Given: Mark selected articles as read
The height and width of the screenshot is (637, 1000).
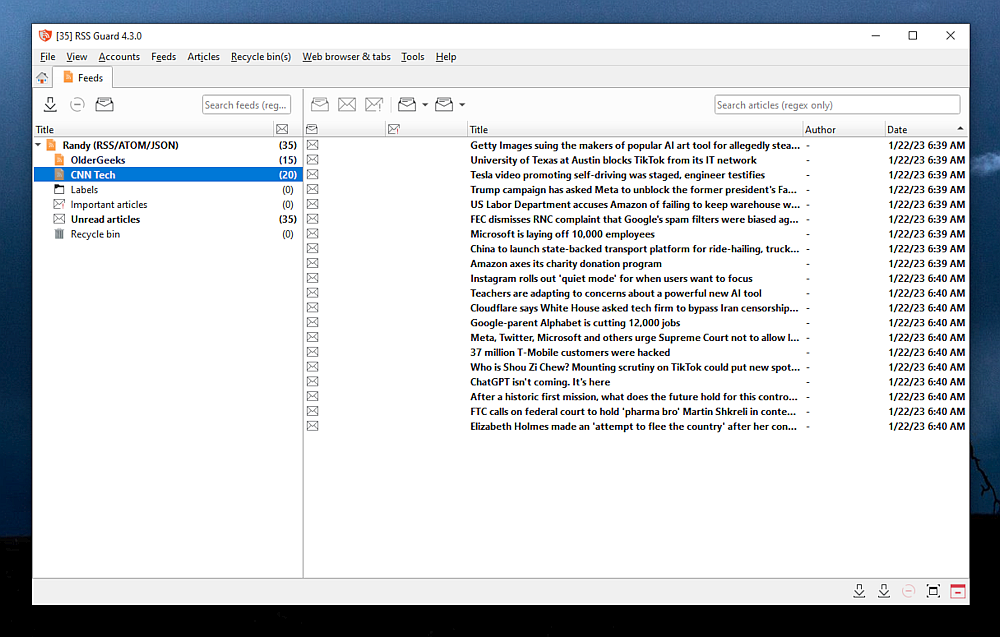Looking at the screenshot, I should [320, 105].
